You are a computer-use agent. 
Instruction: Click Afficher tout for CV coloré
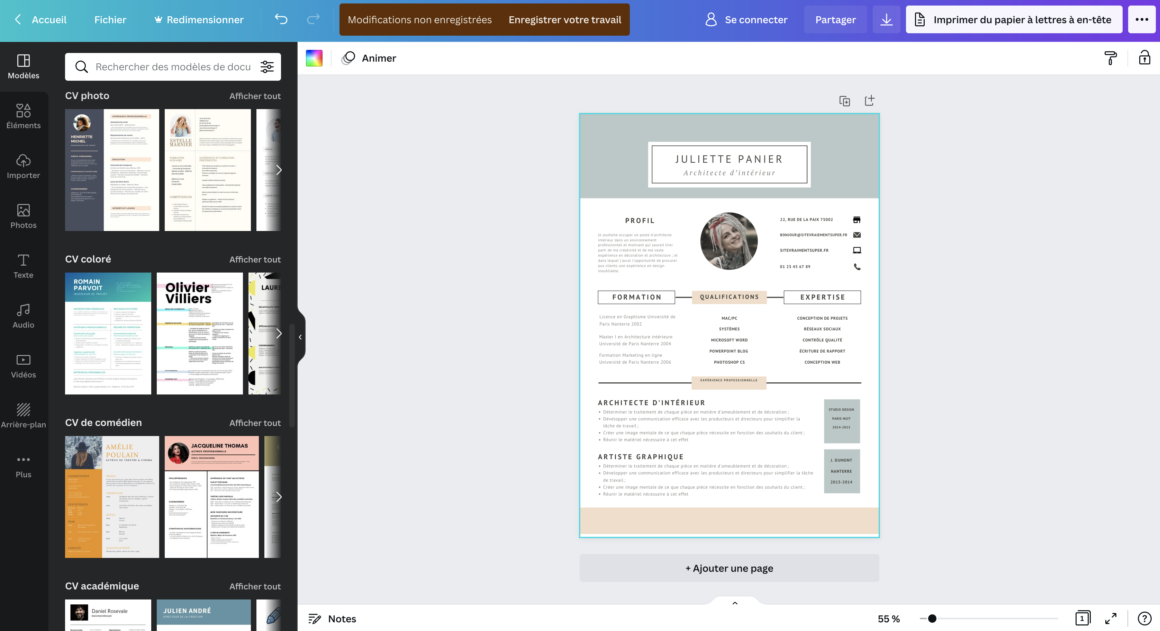[254, 260]
